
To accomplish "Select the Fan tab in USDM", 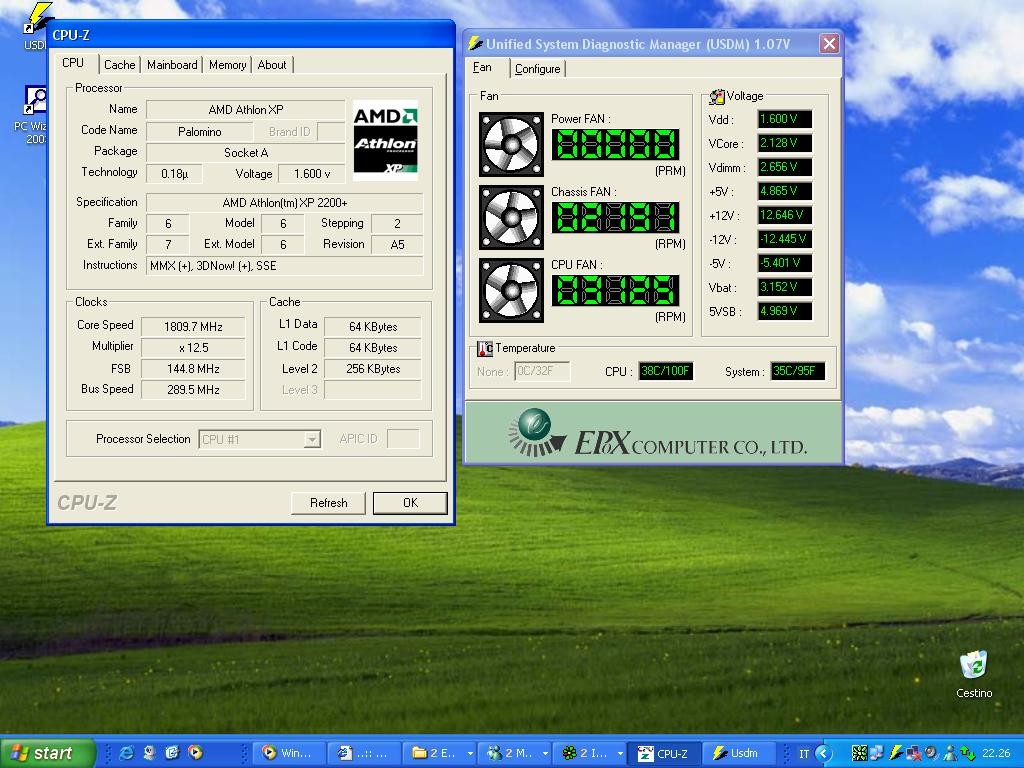I will (x=483, y=67).
